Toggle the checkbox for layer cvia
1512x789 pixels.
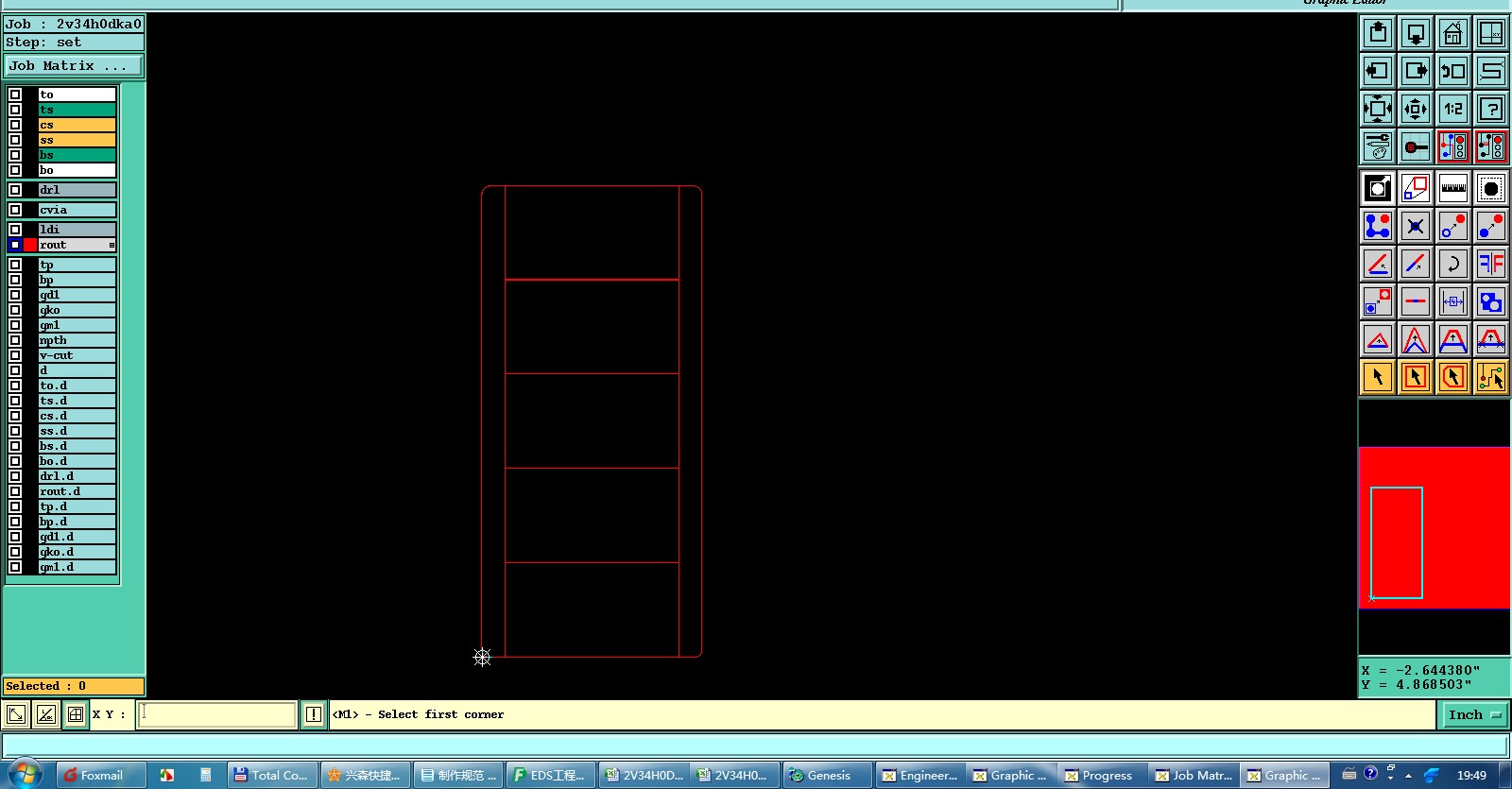click(x=15, y=210)
